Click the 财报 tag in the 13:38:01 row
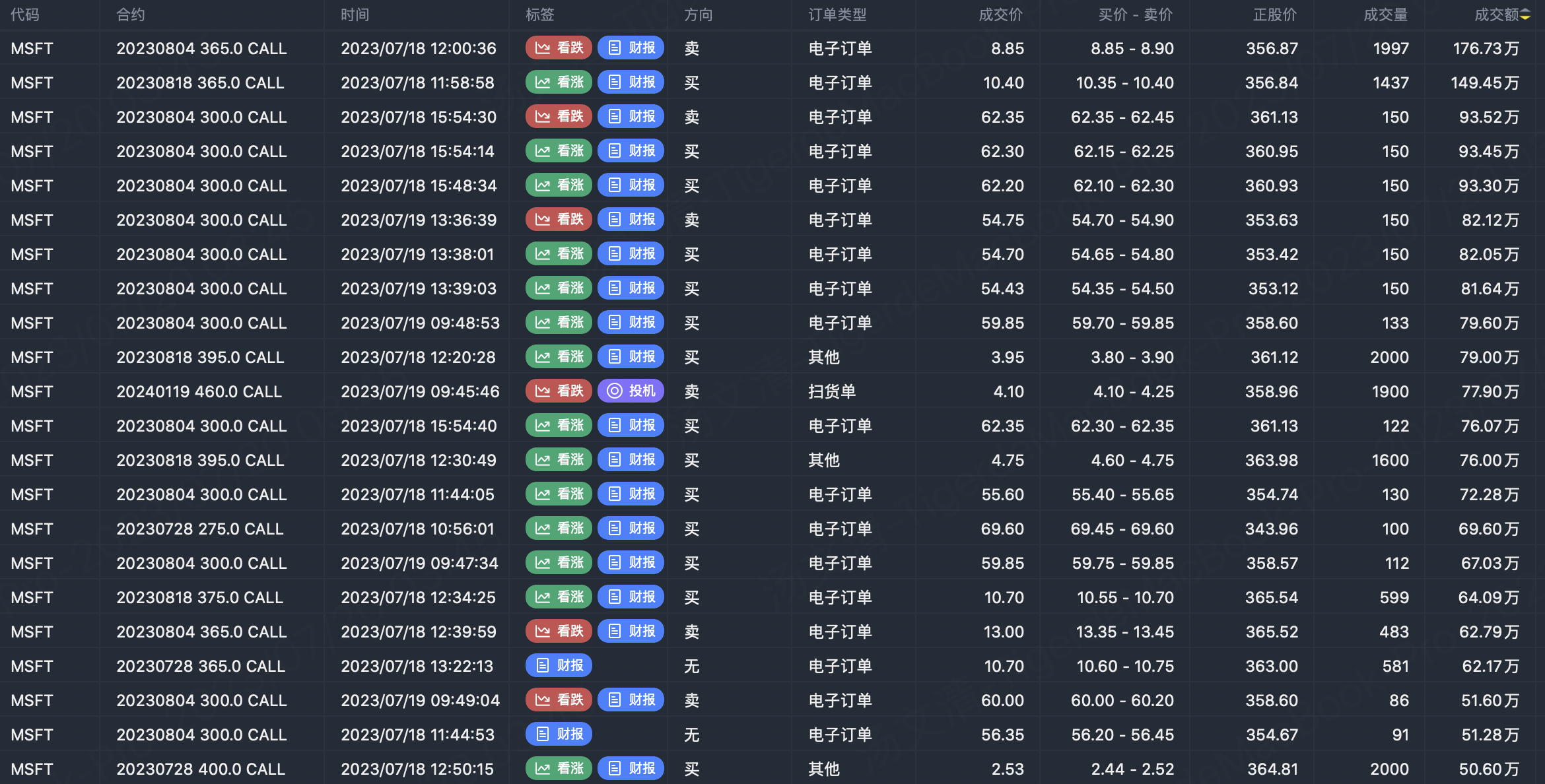 (631, 253)
